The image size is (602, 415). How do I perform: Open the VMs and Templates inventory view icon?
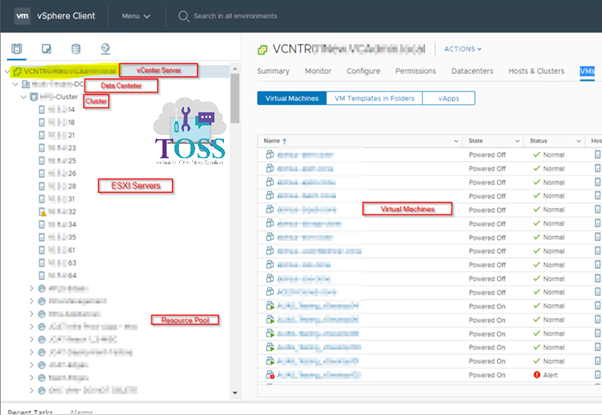(46, 49)
